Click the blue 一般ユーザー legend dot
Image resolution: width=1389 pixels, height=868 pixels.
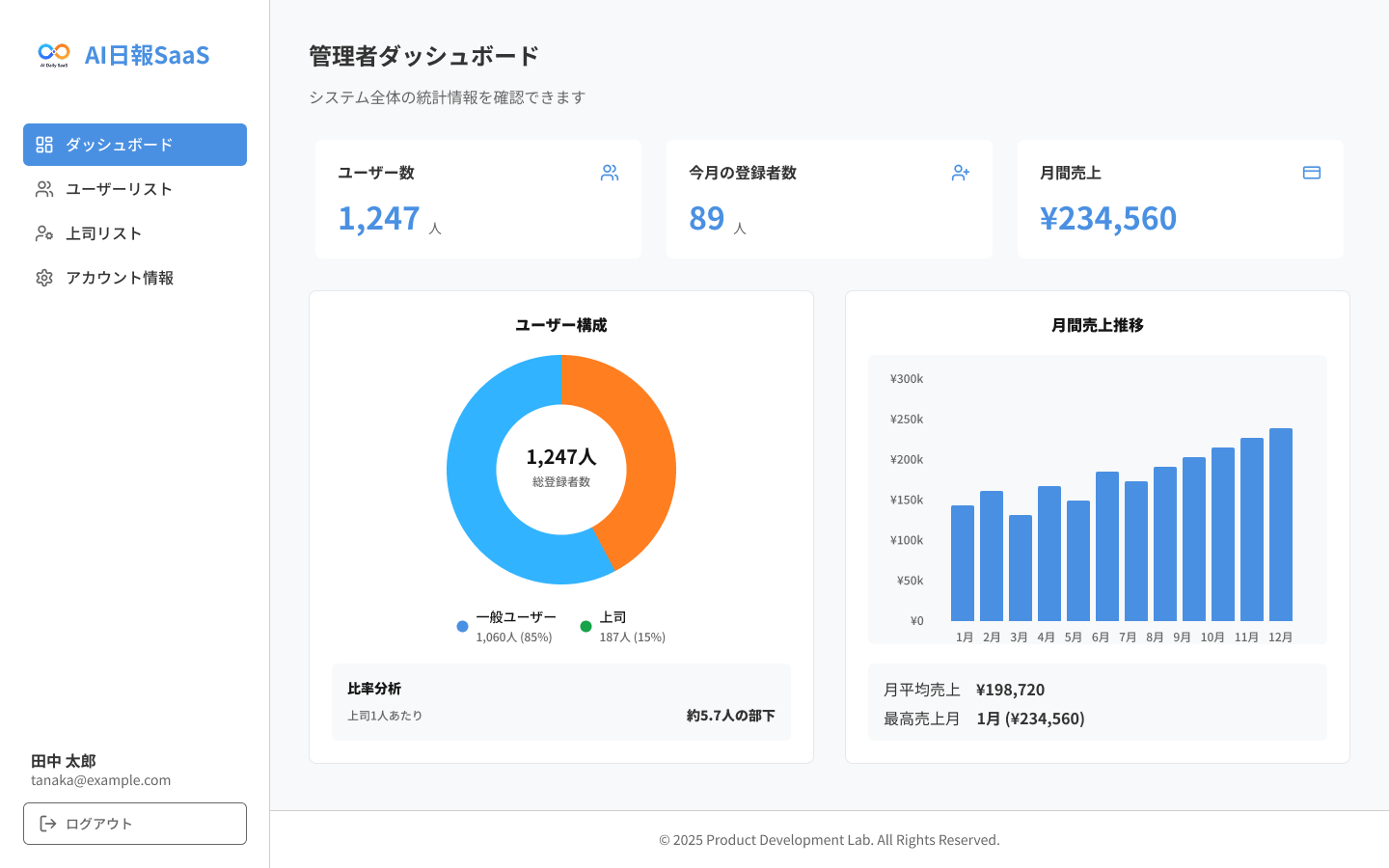point(462,627)
